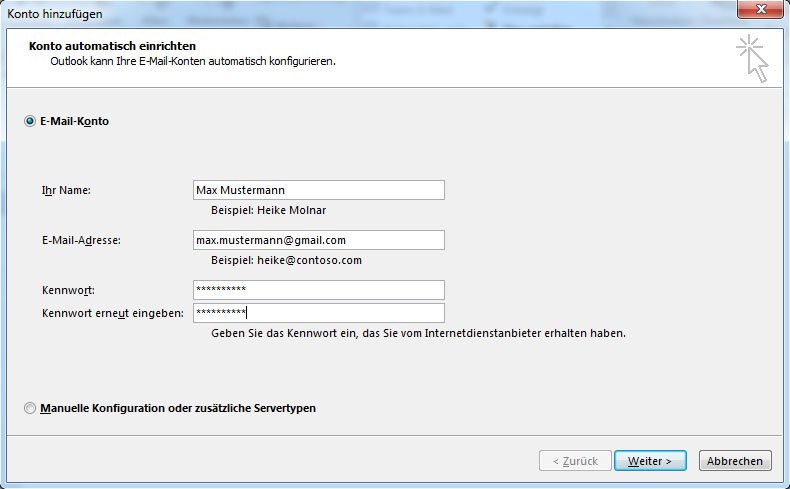Click the 'E-Mail-Adresse:' label
Screen dimensions: 790x489
tap(81, 240)
